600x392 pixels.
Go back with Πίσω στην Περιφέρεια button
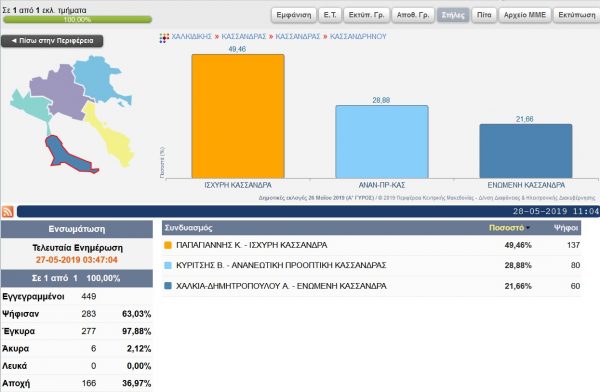coord(52,41)
